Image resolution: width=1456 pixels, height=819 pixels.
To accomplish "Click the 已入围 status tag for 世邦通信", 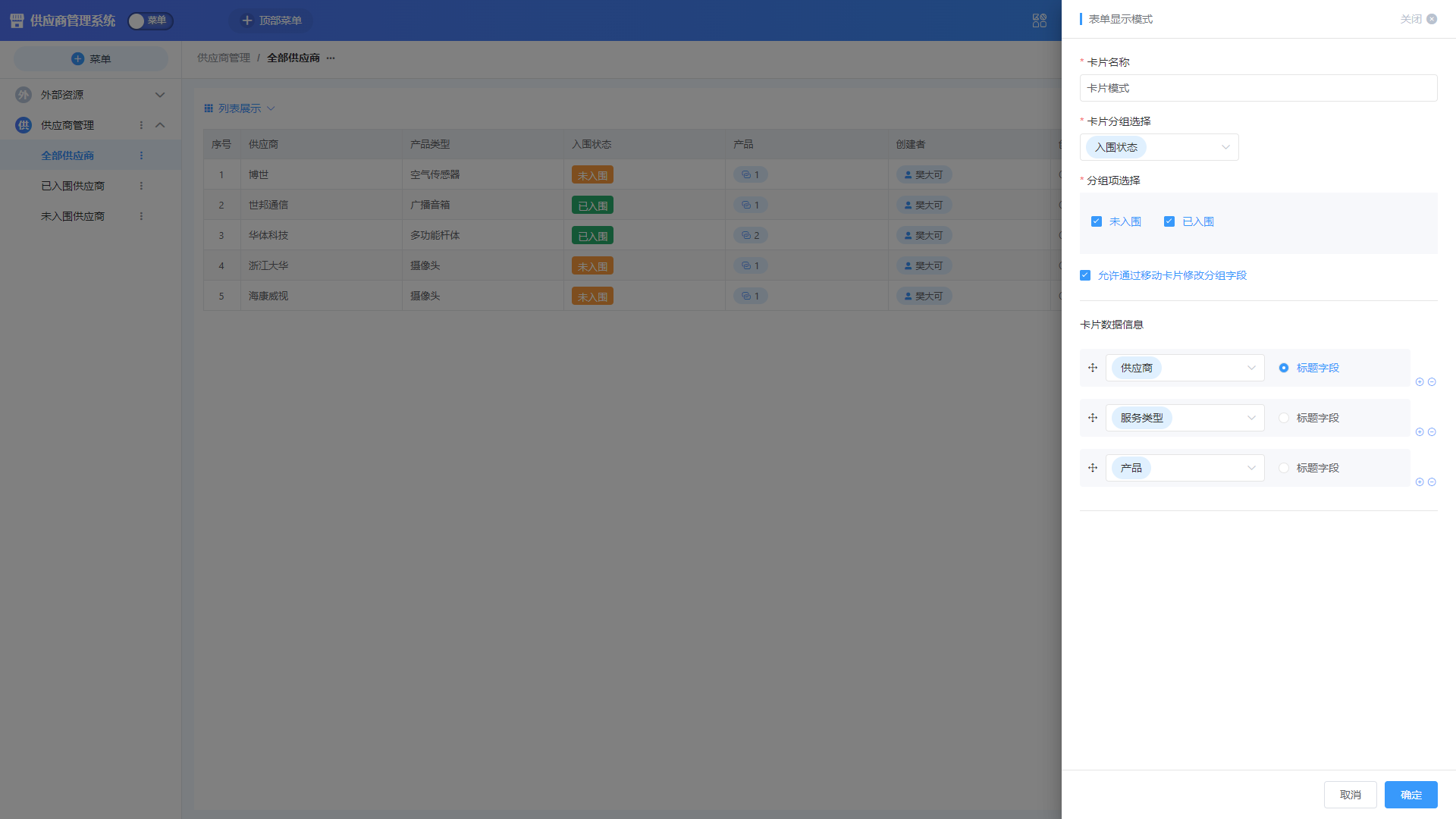I will (x=592, y=205).
